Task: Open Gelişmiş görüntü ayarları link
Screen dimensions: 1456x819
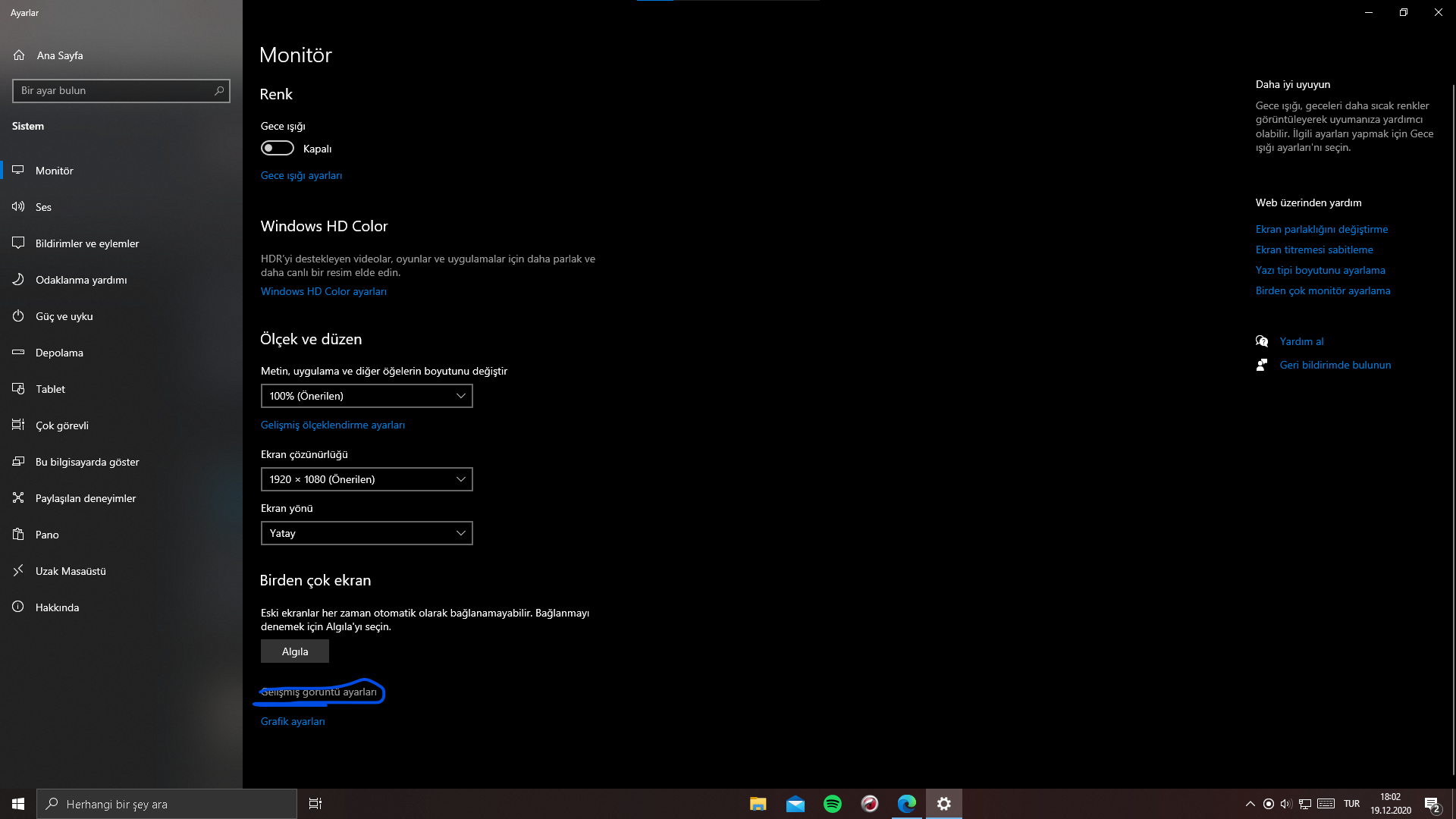Action: pos(318,692)
